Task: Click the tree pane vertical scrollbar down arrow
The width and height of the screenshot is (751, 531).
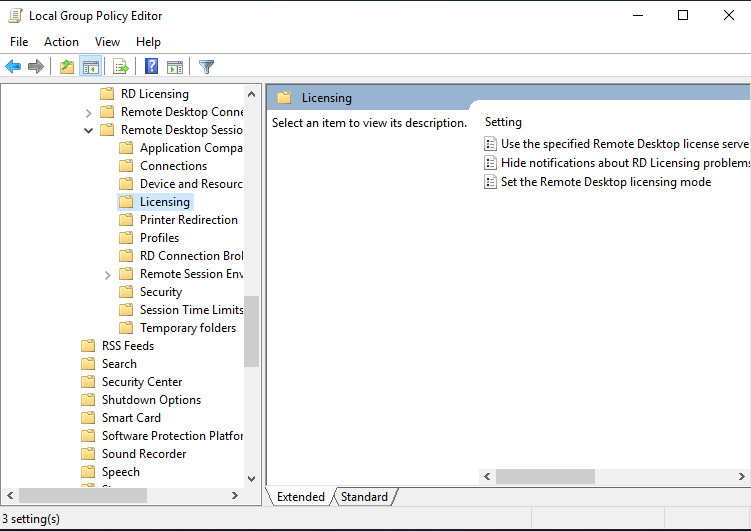Action: (251, 479)
